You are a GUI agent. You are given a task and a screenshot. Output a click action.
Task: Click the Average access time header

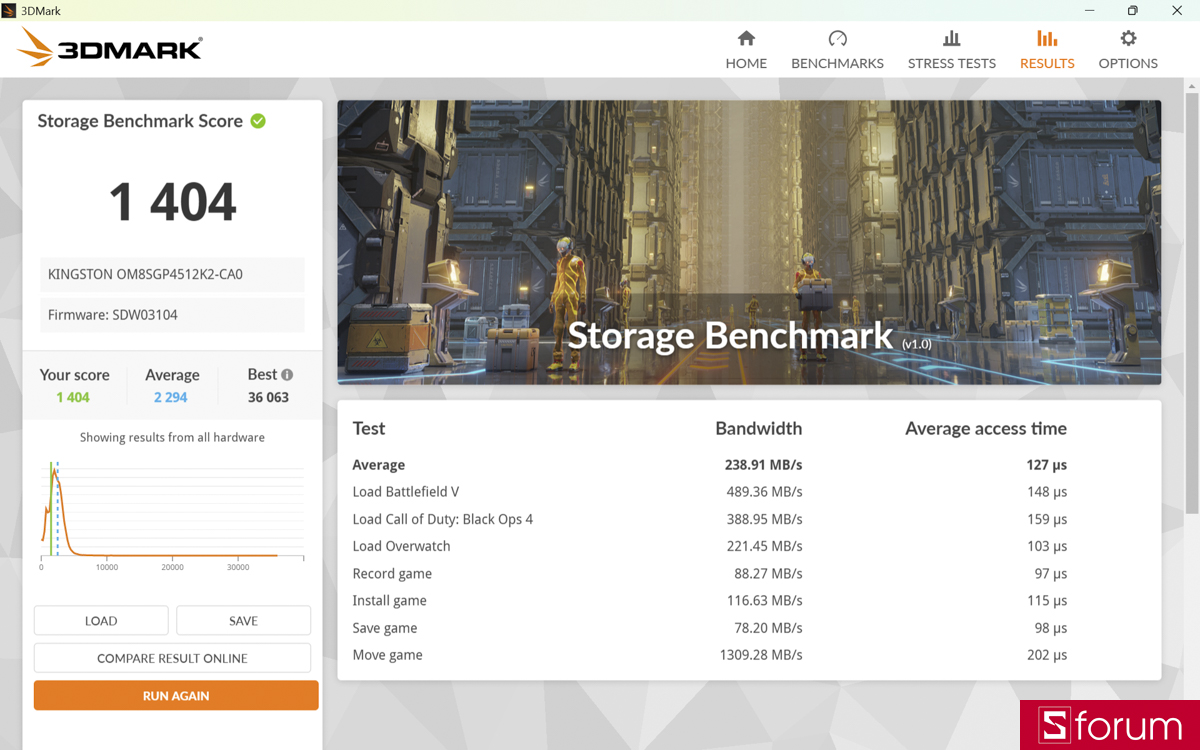[986, 428]
